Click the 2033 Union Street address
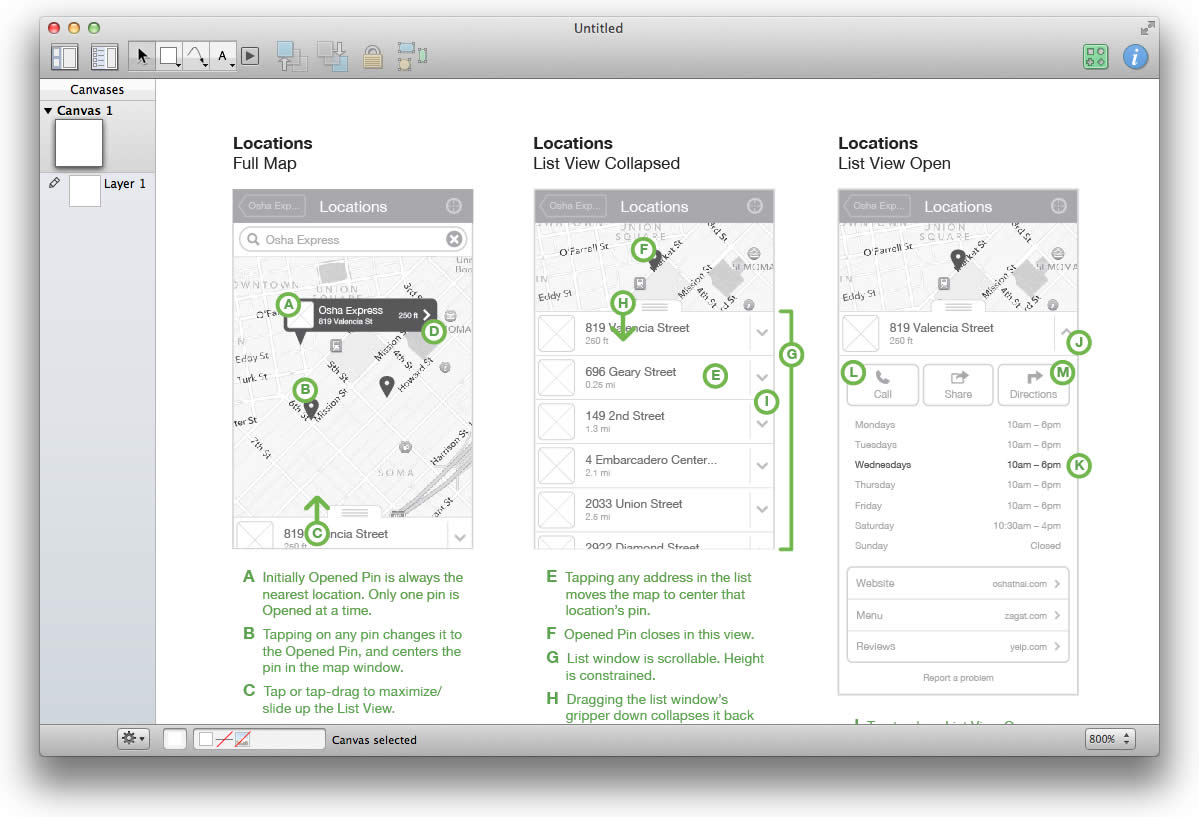This screenshot has height=817, width=1199. coord(633,503)
